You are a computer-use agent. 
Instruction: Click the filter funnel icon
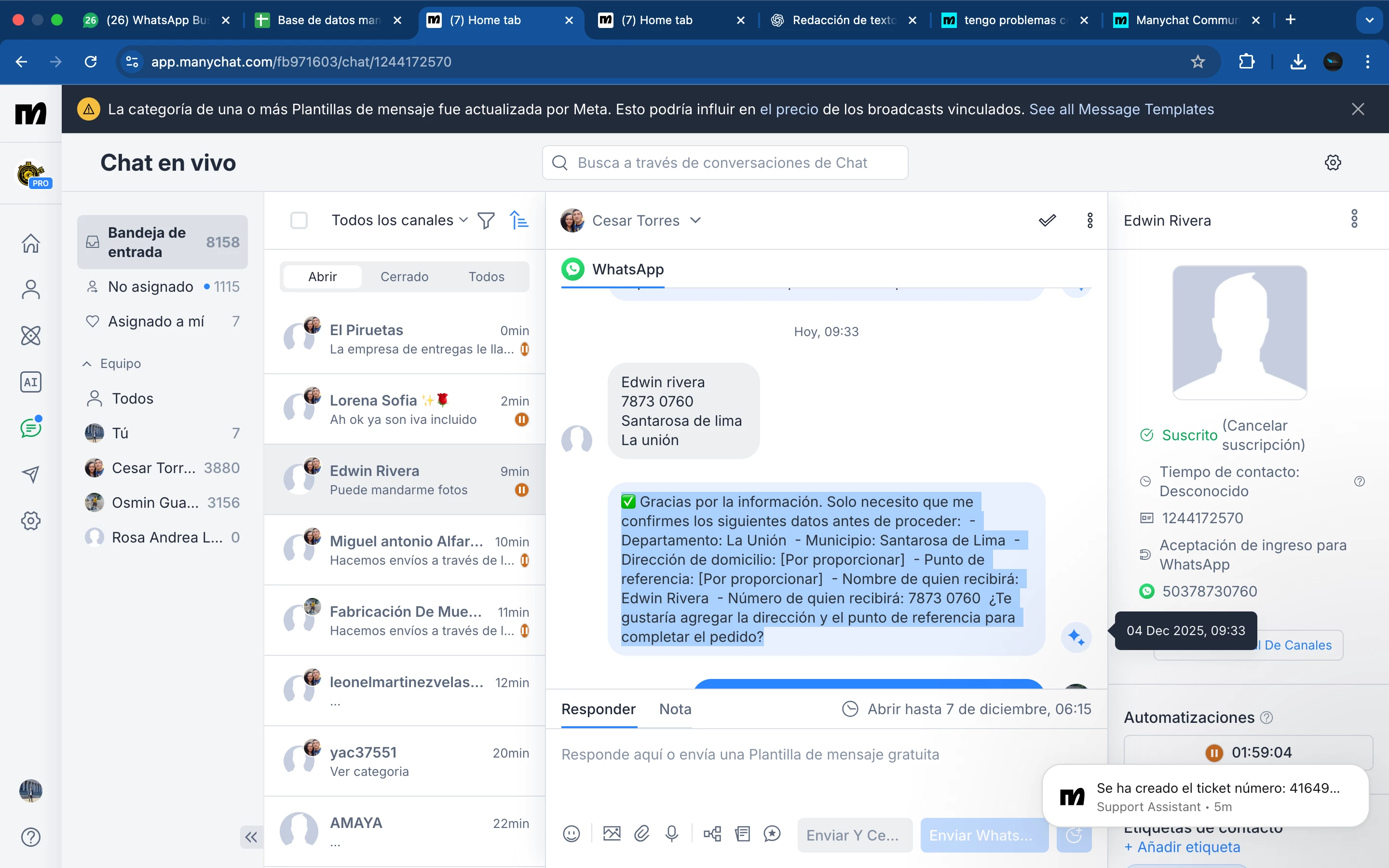point(486,220)
